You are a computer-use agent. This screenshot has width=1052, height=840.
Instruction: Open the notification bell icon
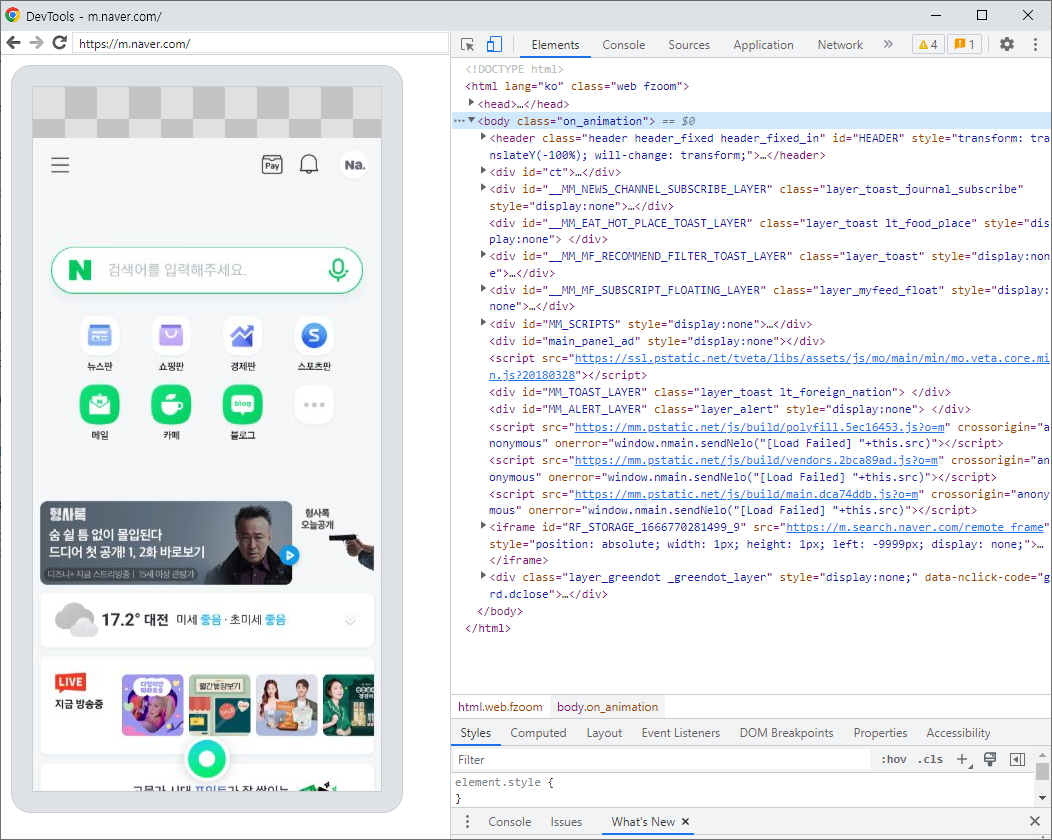[309, 164]
